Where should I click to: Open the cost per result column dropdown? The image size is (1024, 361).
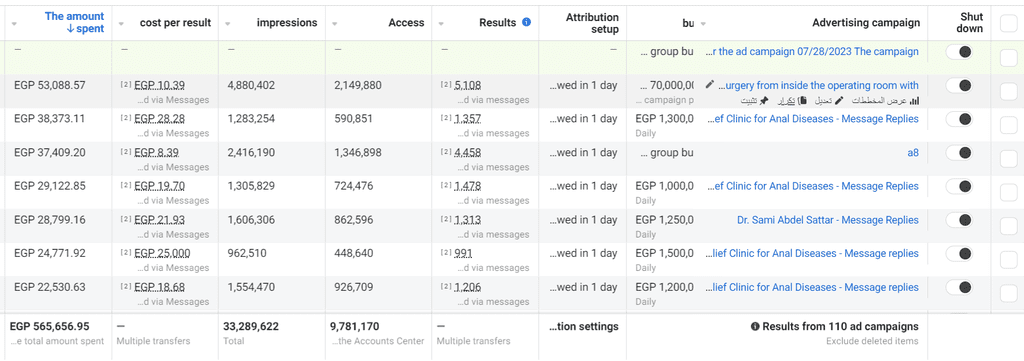[x=121, y=24]
